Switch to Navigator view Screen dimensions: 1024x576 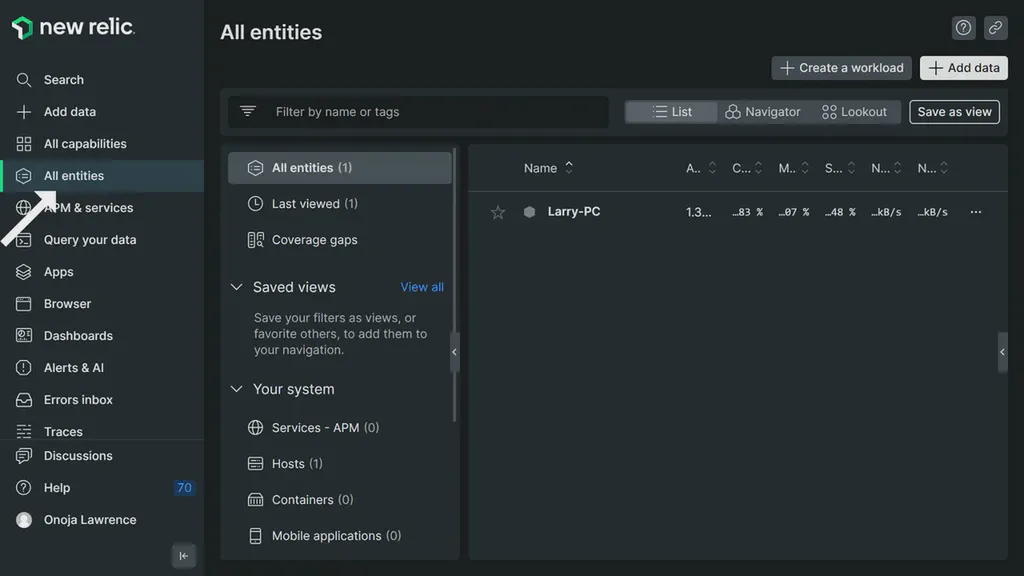pos(764,111)
